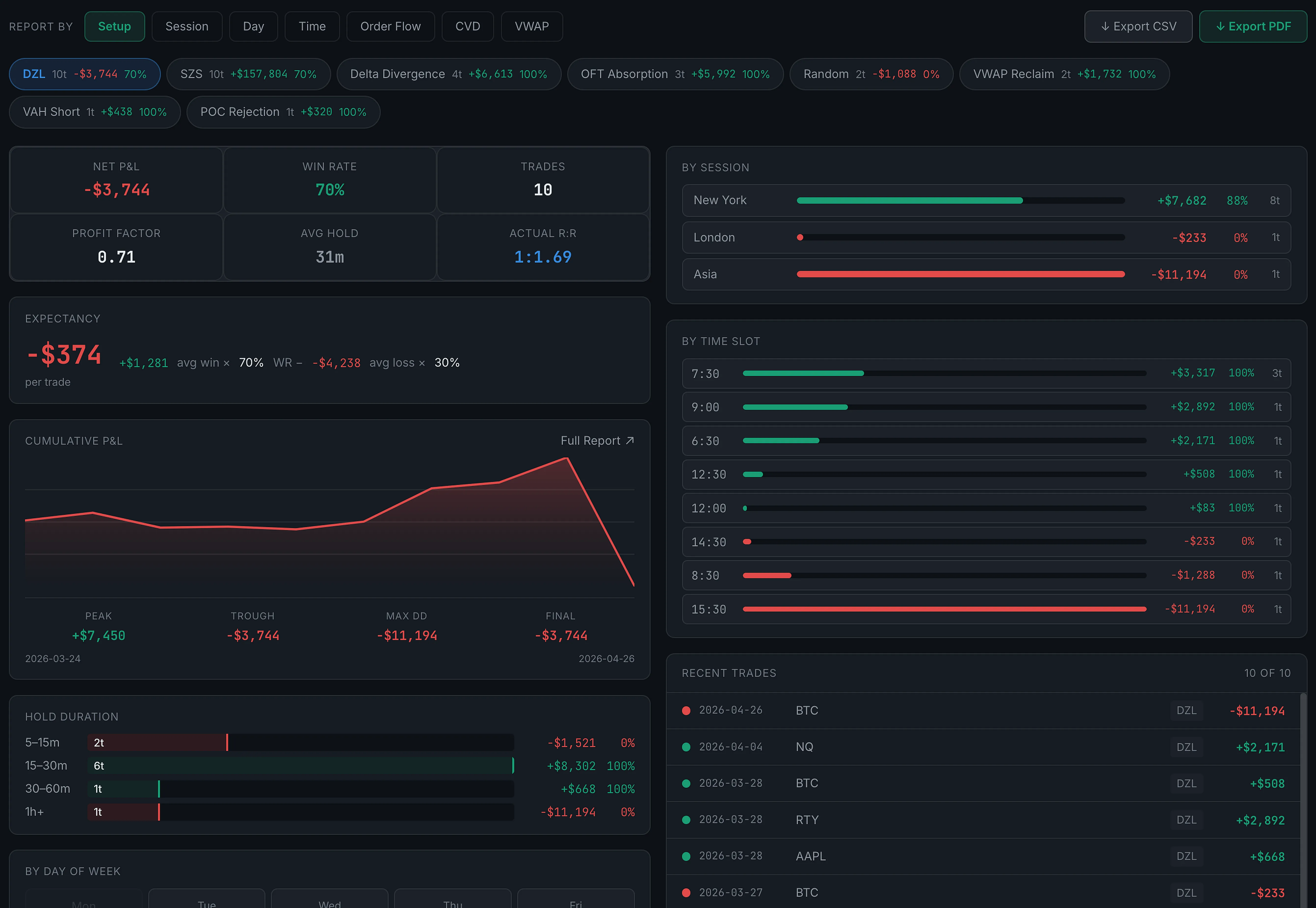
Task: Click the 8:30 time slot row
Action: (x=986, y=575)
